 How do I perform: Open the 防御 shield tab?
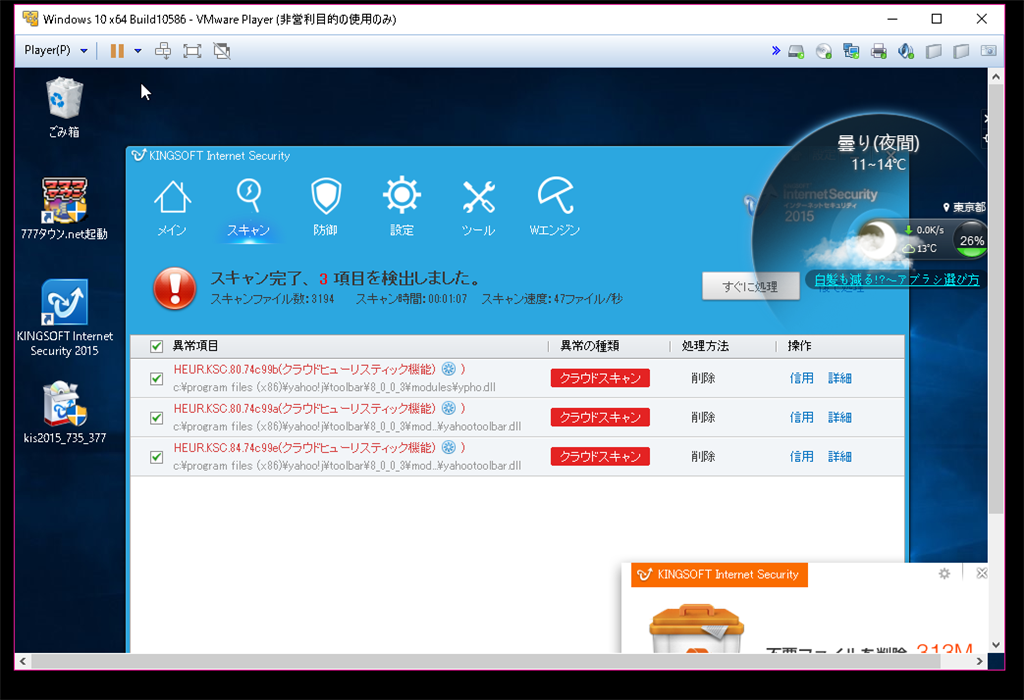coord(325,207)
